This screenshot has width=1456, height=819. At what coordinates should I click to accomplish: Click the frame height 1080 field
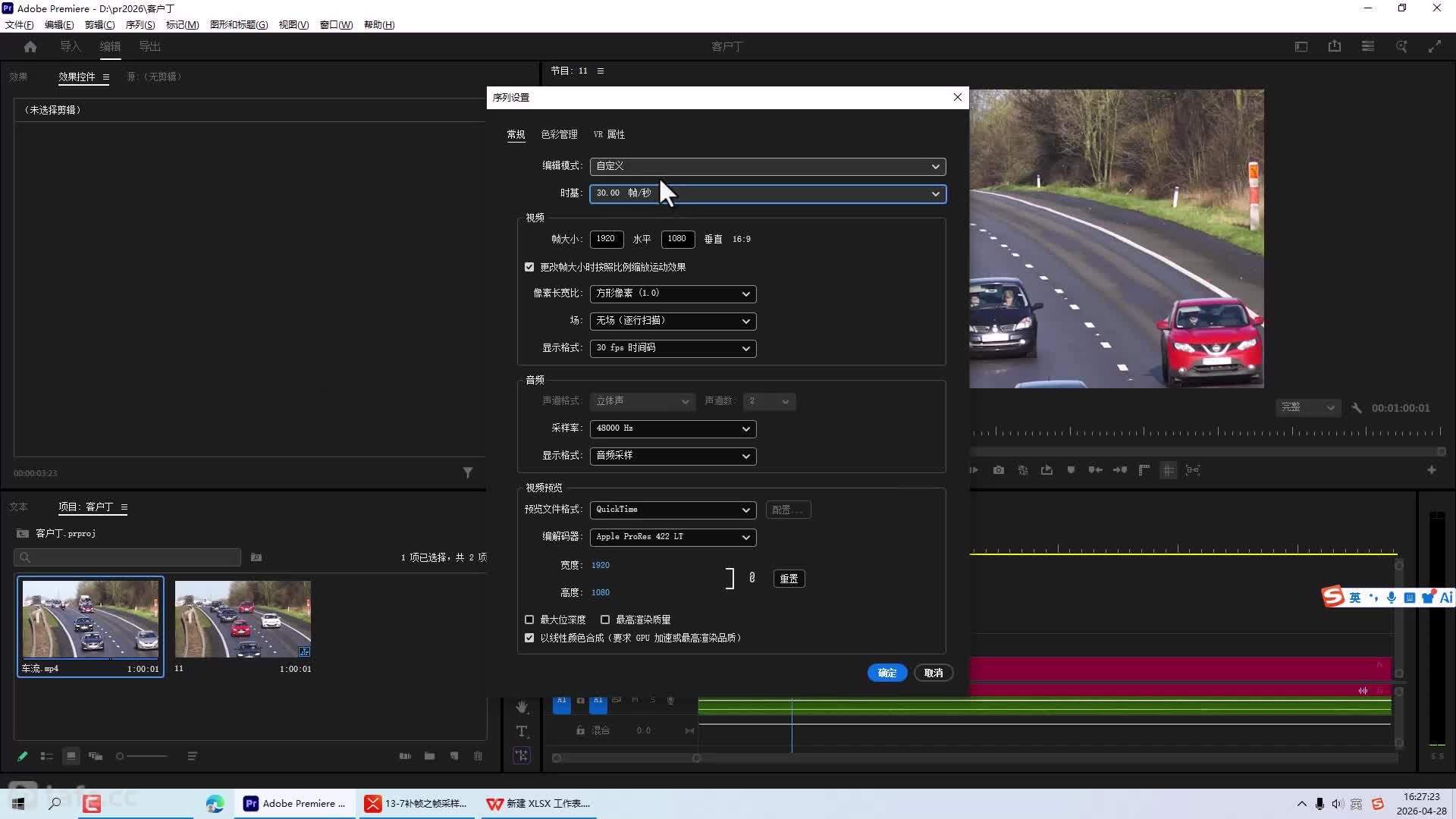678,239
